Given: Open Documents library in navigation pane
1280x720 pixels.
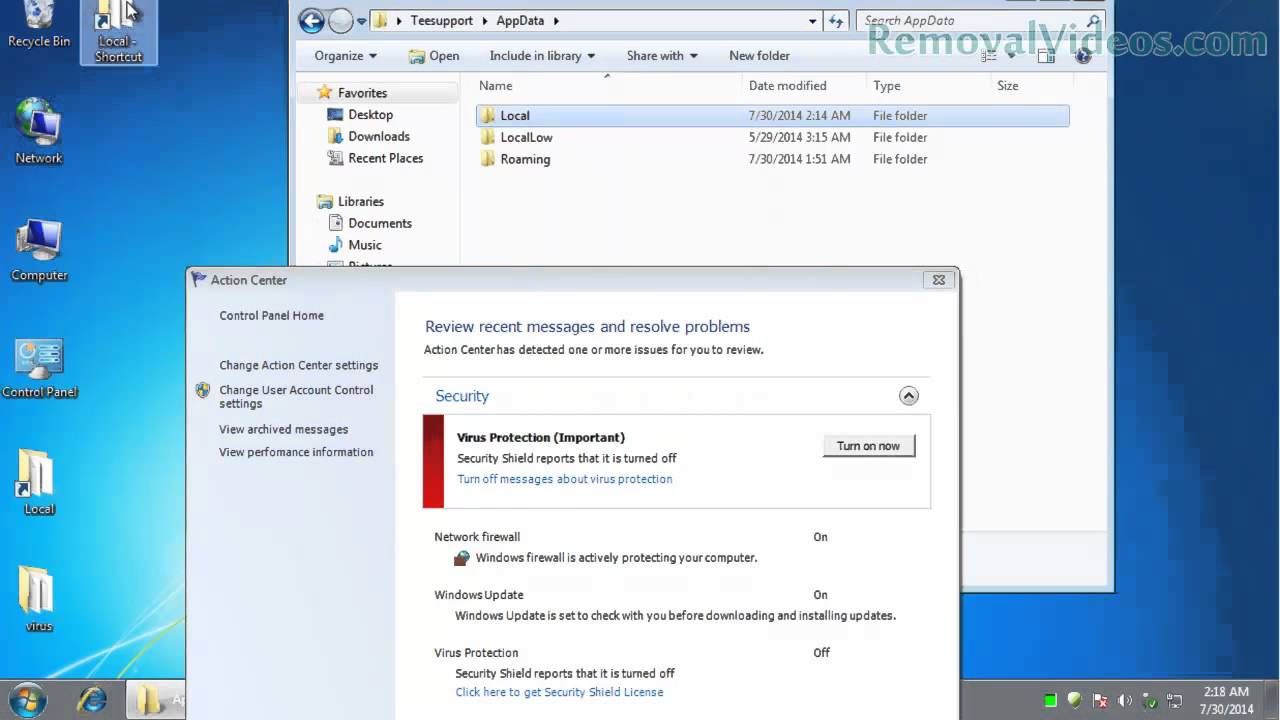Looking at the screenshot, I should (x=369, y=223).
